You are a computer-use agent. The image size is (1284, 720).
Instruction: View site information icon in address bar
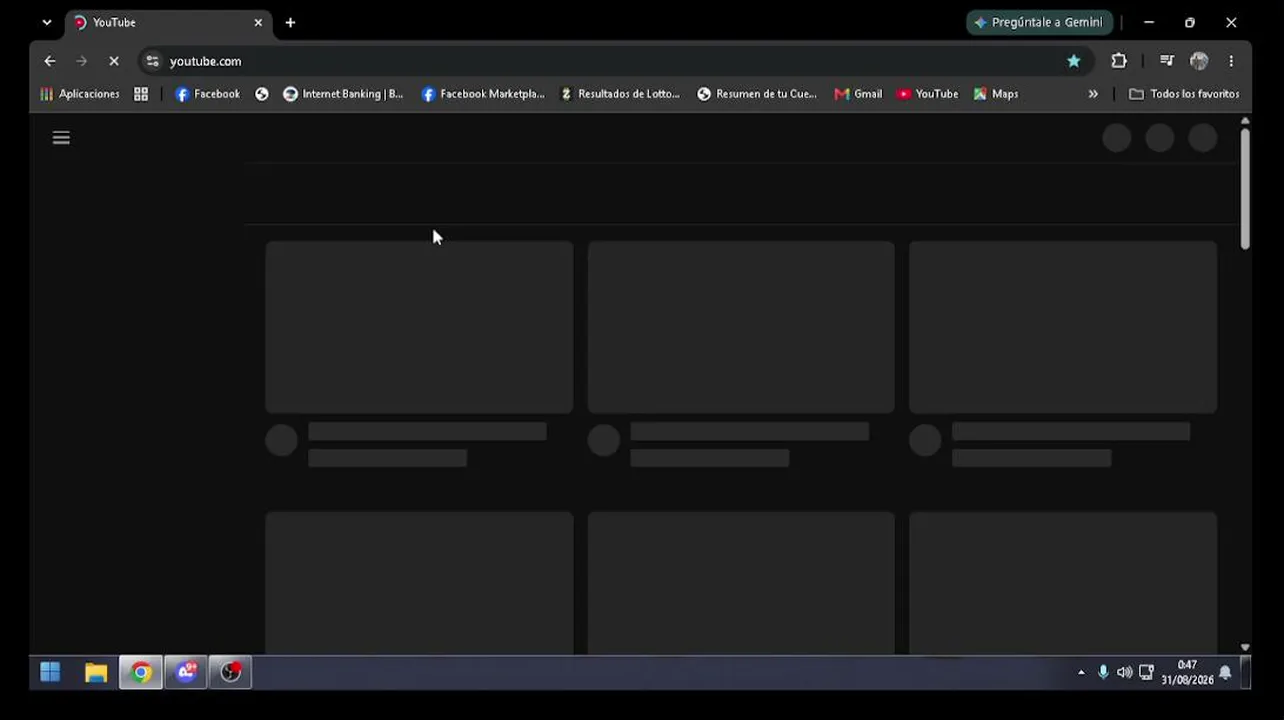click(x=152, y=61)
